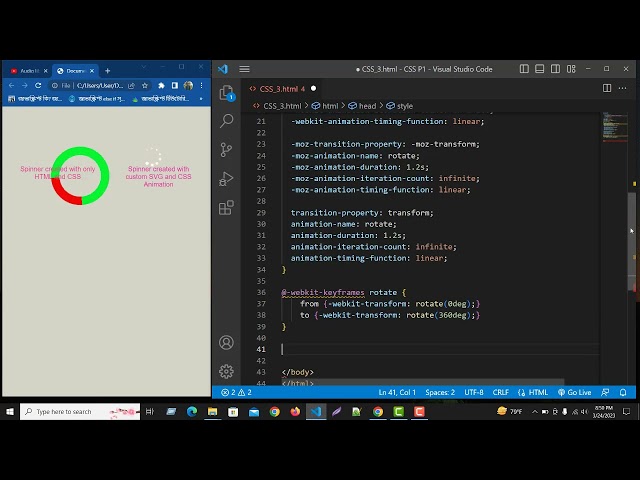Image resolution: width=640 pixels, height=480 pixels.
Task: Select the CSS_3.html editor tab
Action: click(x=282, y=89)
